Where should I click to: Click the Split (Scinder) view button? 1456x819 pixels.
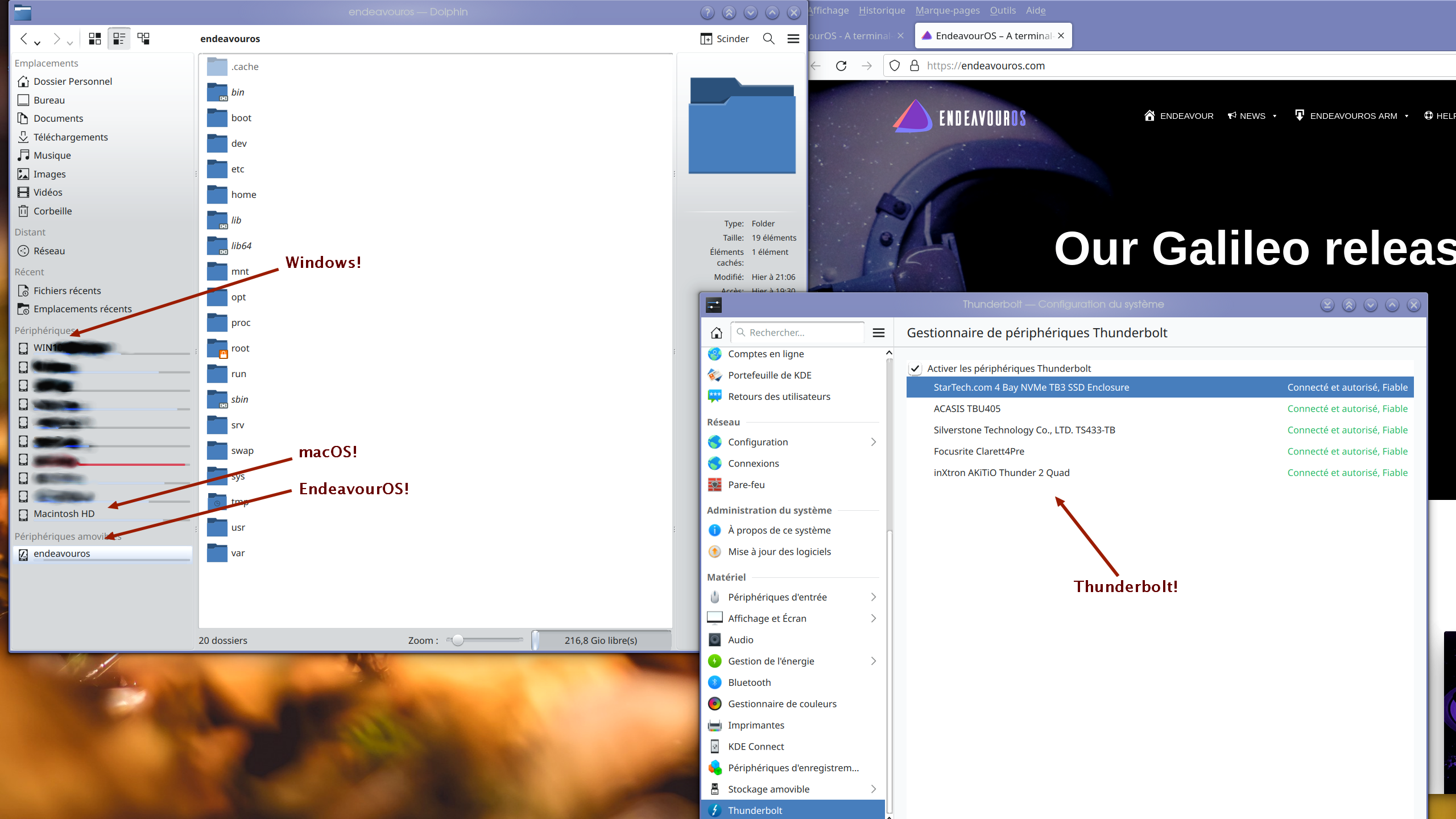click(x=725, y=39)
